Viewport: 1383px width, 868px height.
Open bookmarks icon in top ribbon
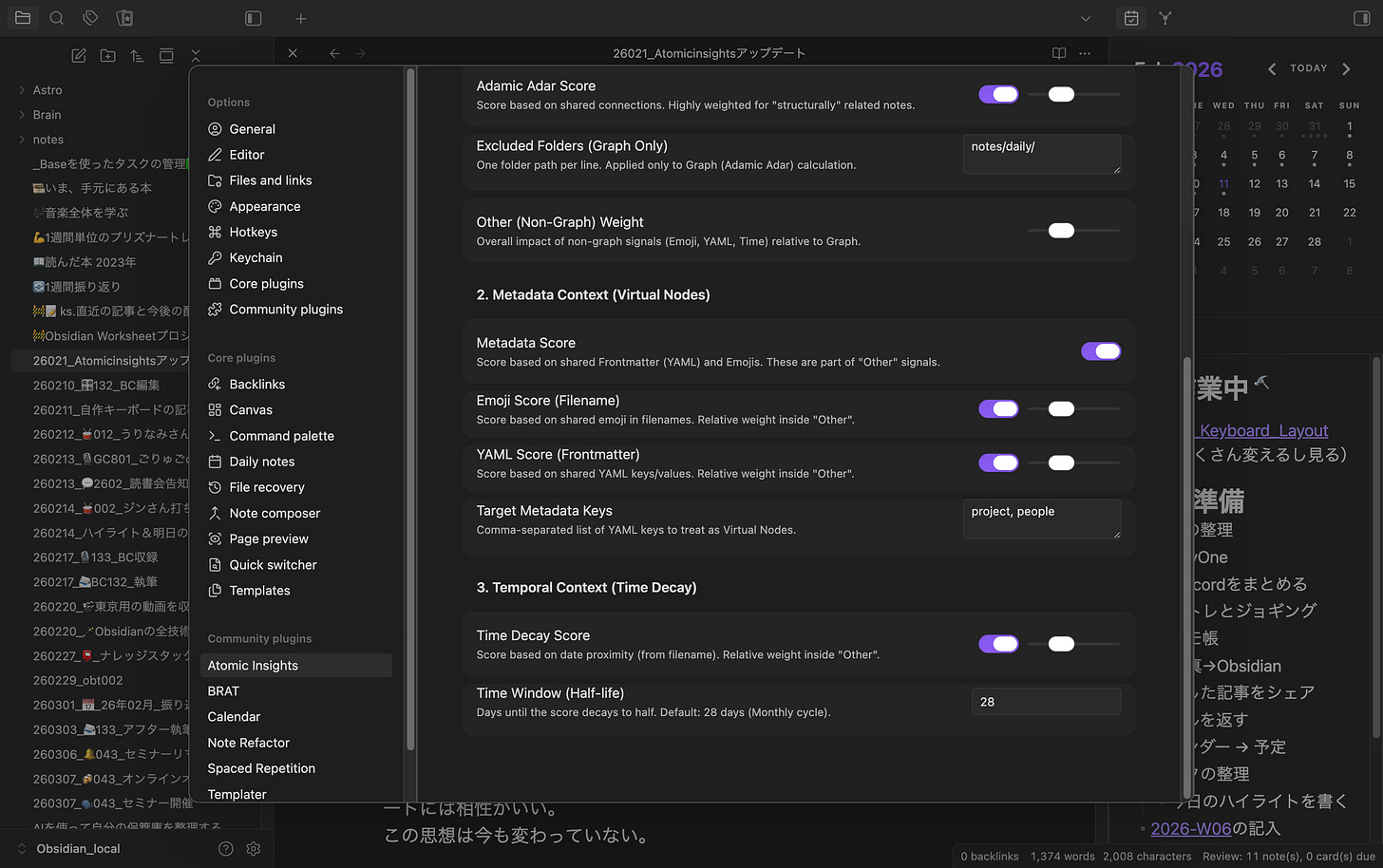click(124, 18)
